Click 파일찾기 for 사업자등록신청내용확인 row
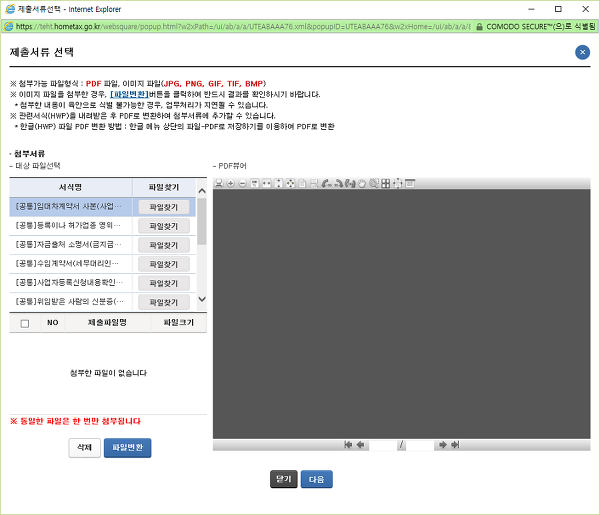Viewport: 600px width, 515px height. click(x=164, y=283)
